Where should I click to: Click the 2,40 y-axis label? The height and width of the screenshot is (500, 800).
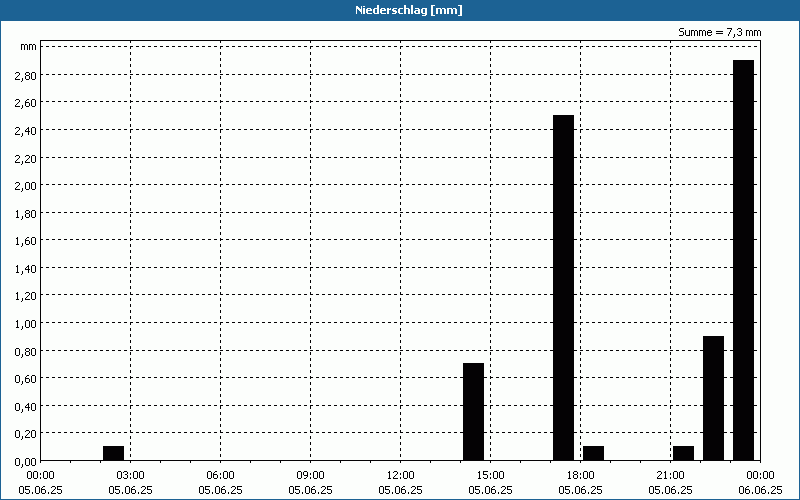tap(26, 130)
